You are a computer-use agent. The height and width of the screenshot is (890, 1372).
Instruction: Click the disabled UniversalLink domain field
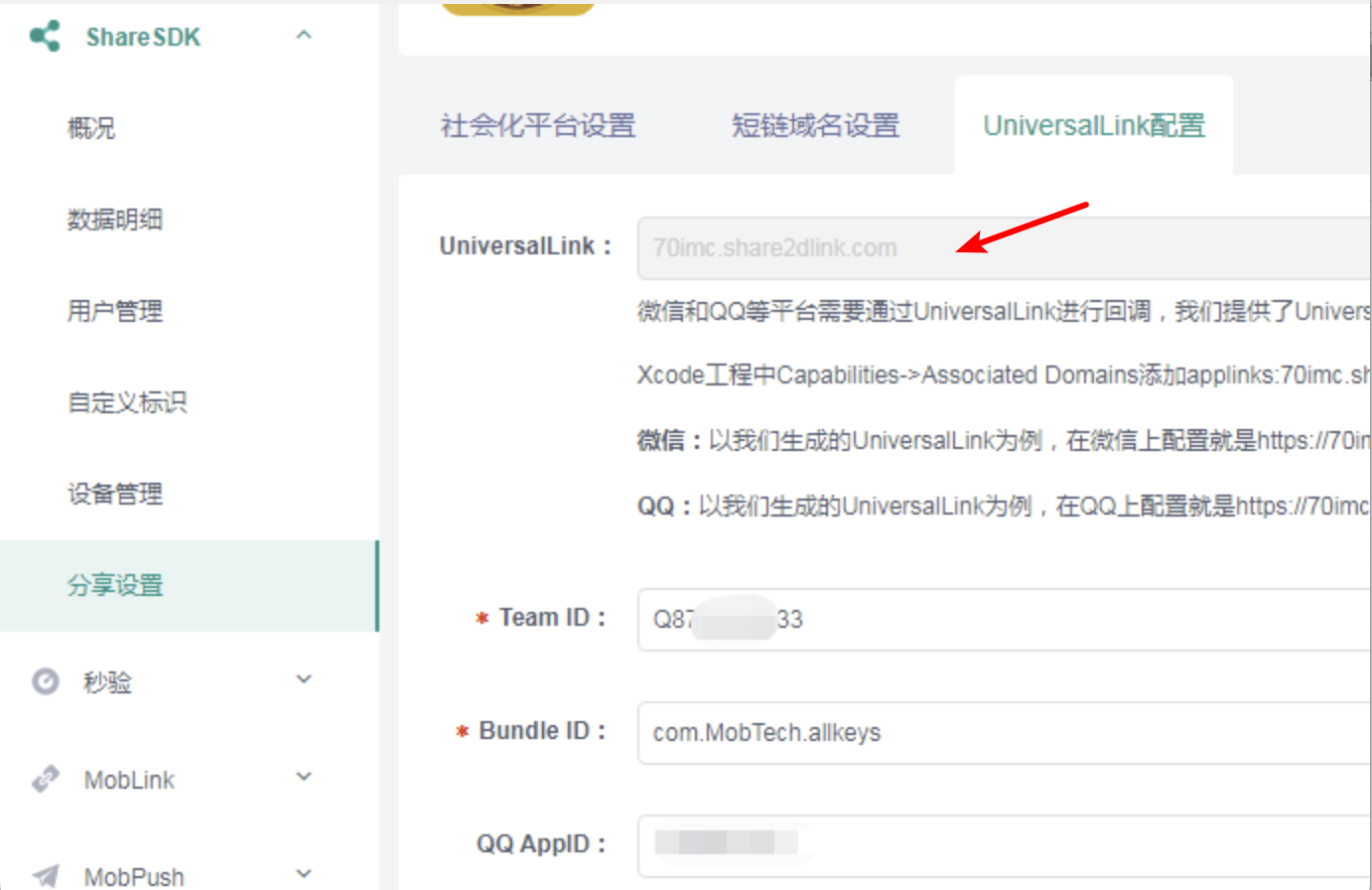pyautogui.click(x=1004, y=248)
